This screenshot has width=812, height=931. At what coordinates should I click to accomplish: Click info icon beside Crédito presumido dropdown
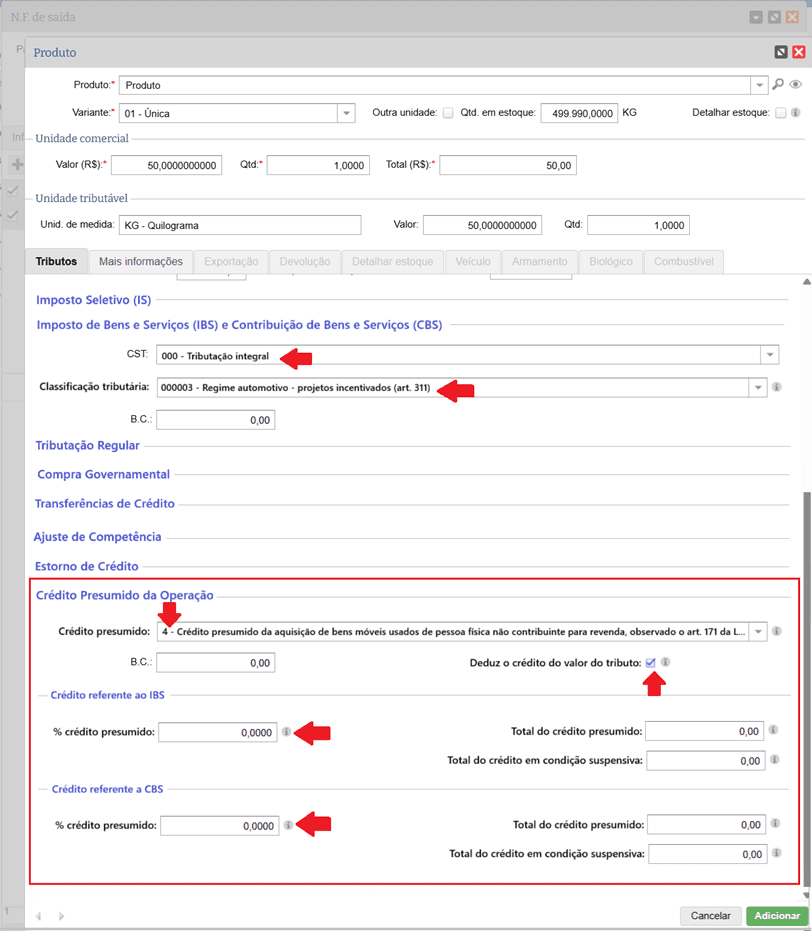coord(777,631)
